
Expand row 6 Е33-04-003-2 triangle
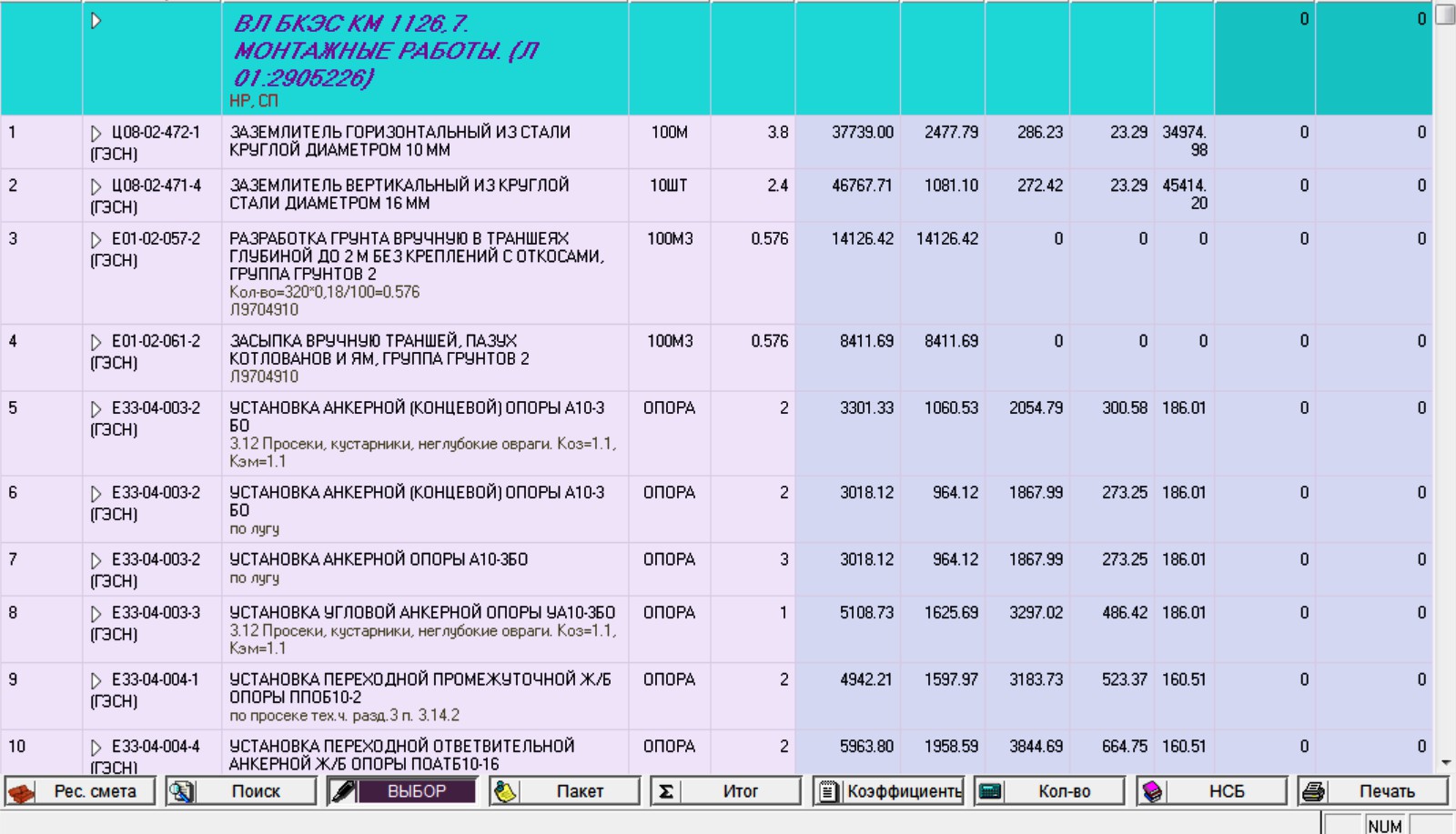coord(96,494)
